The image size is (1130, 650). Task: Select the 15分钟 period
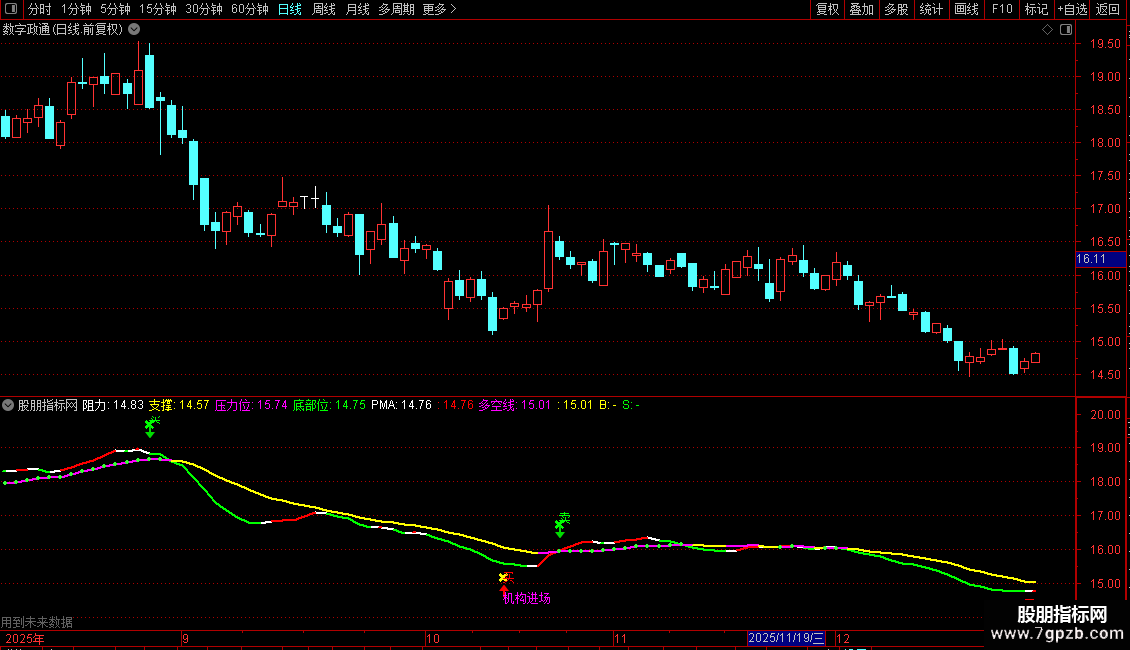click(x=157, y=9)
